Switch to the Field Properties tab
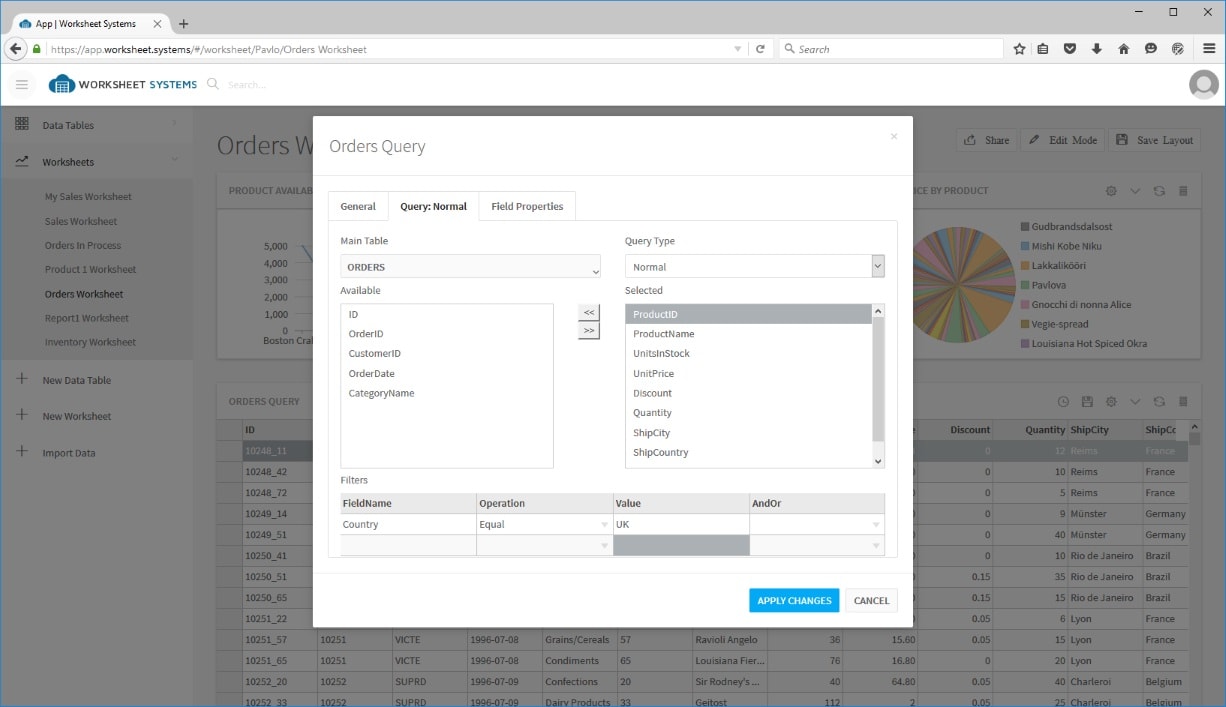 527,206
